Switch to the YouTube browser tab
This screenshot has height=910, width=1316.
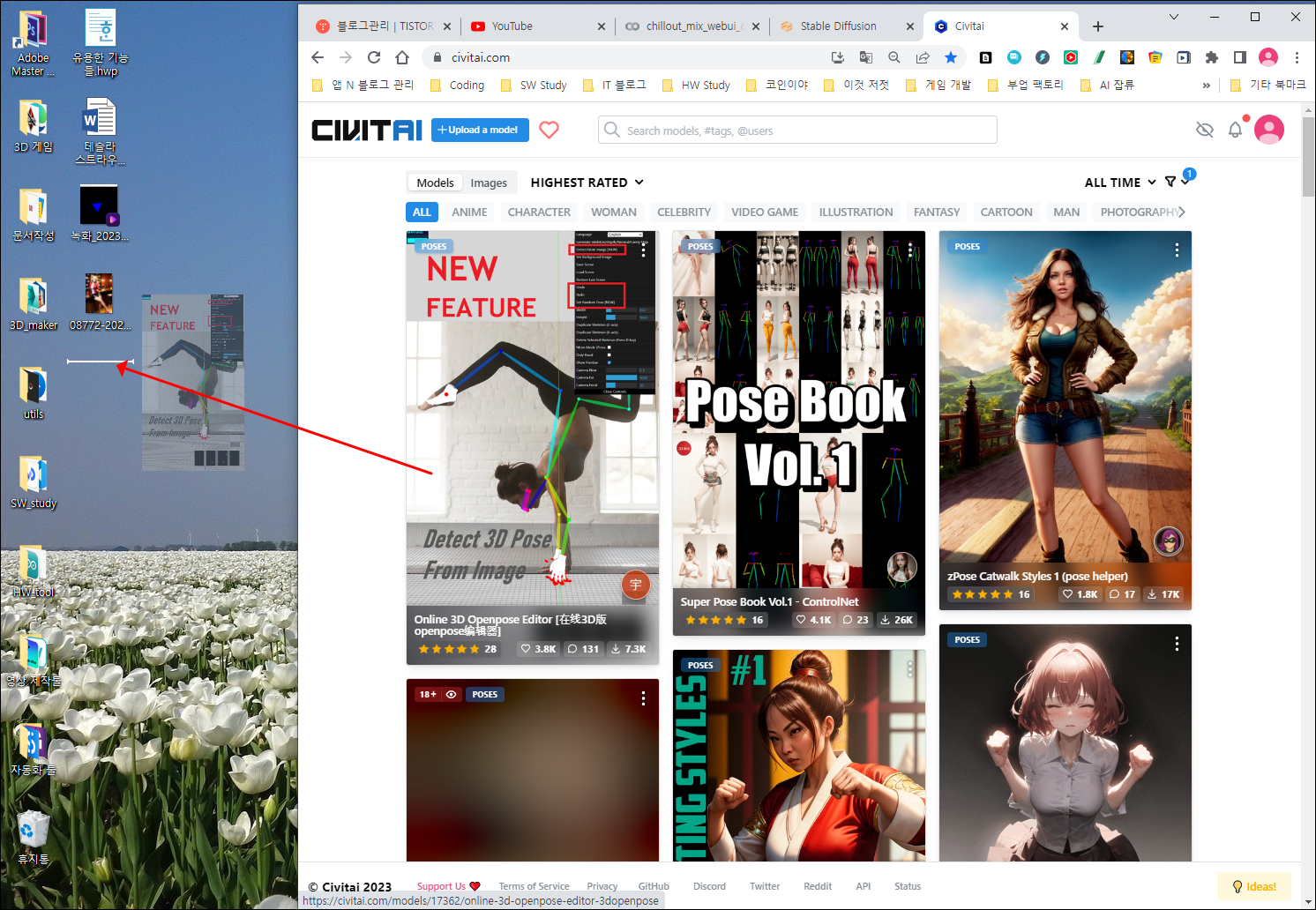(x=538, y=26)
